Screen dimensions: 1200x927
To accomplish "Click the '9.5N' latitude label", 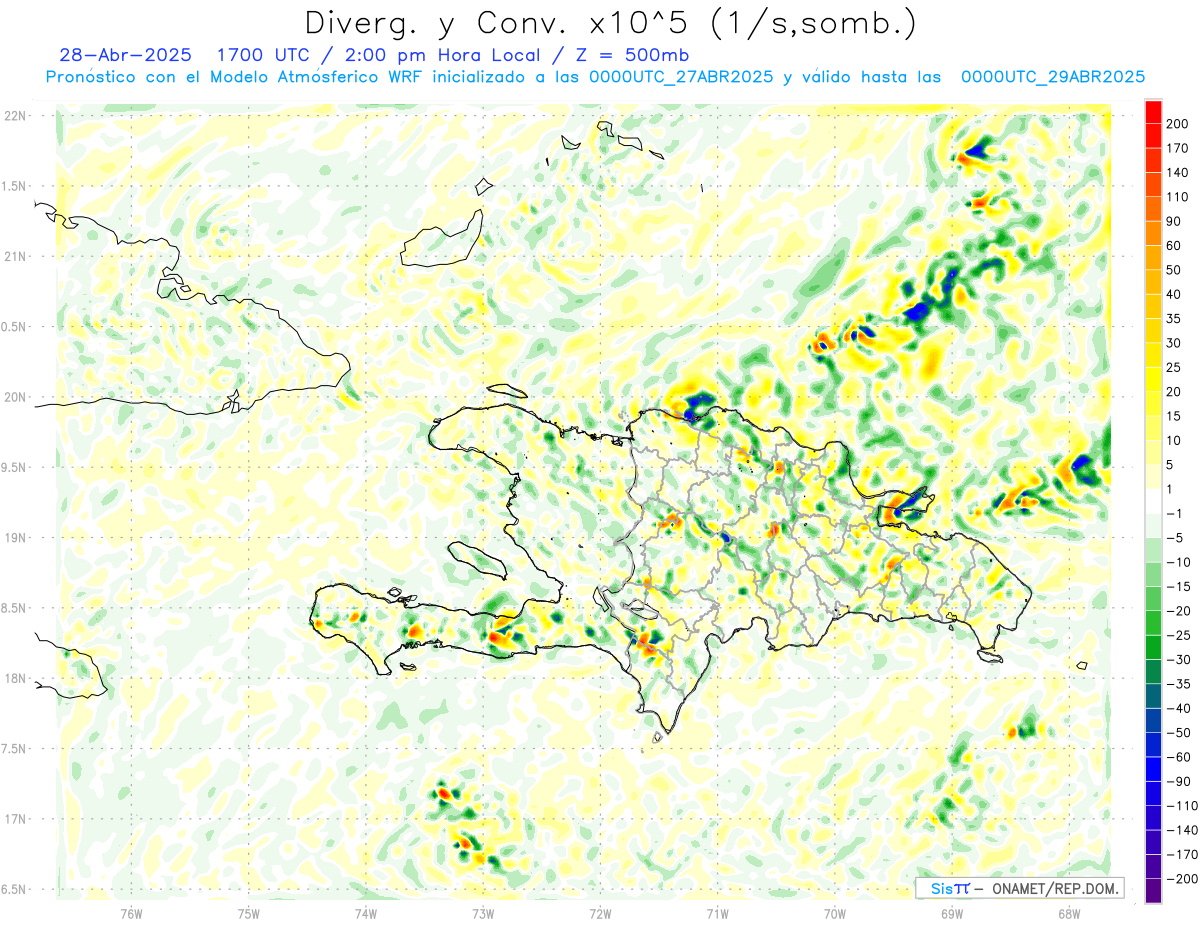I will (15, 467).
